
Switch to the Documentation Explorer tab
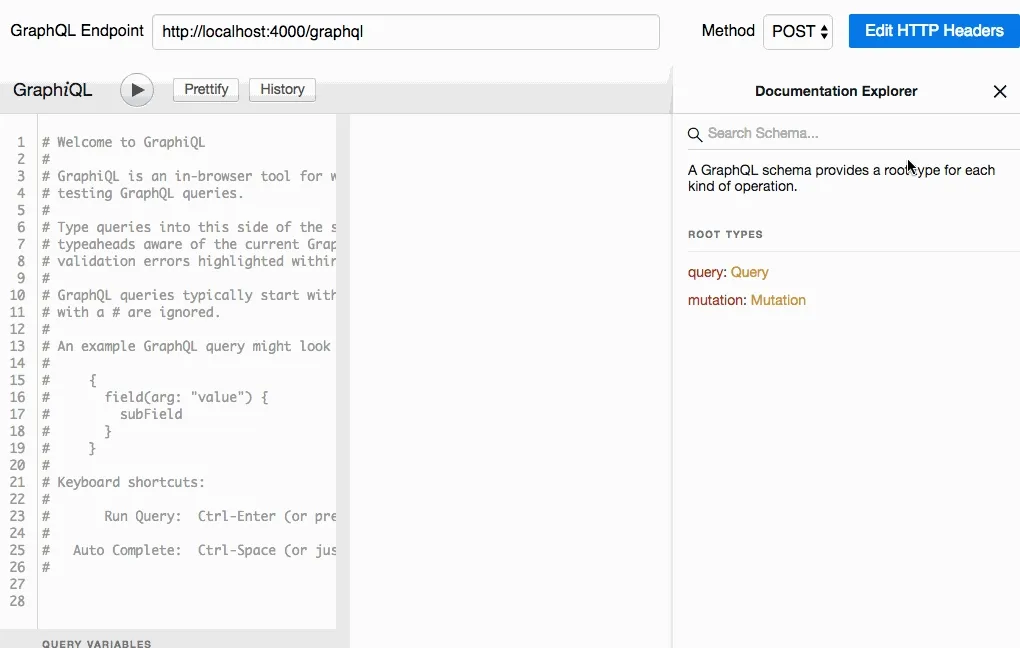click(x=836, y=91)
